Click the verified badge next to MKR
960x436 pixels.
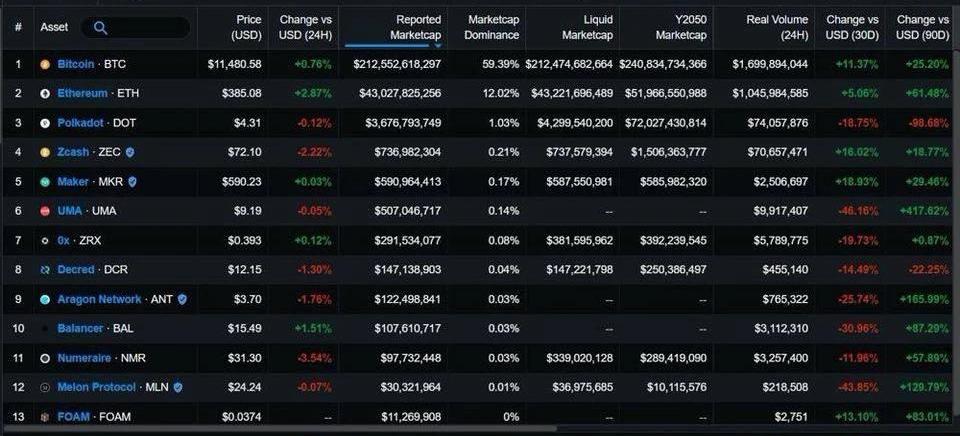click(132, 181)
